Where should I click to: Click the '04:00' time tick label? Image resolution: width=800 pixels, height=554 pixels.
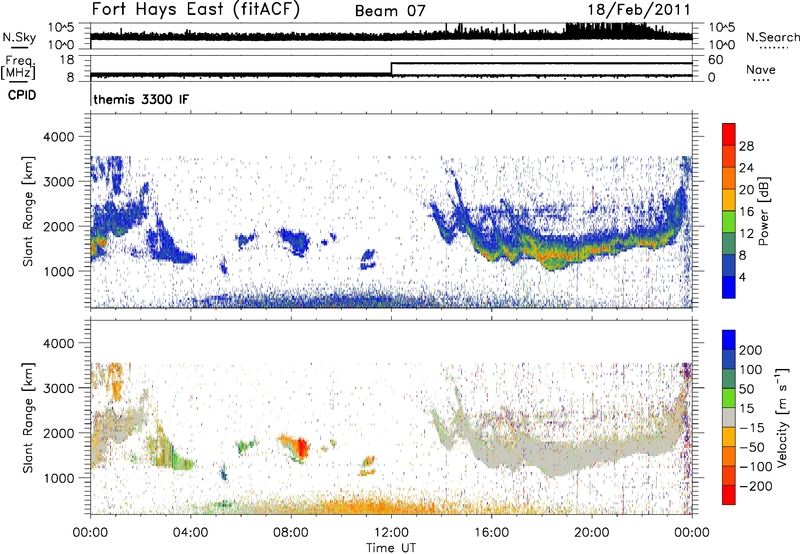coord(191,533)
